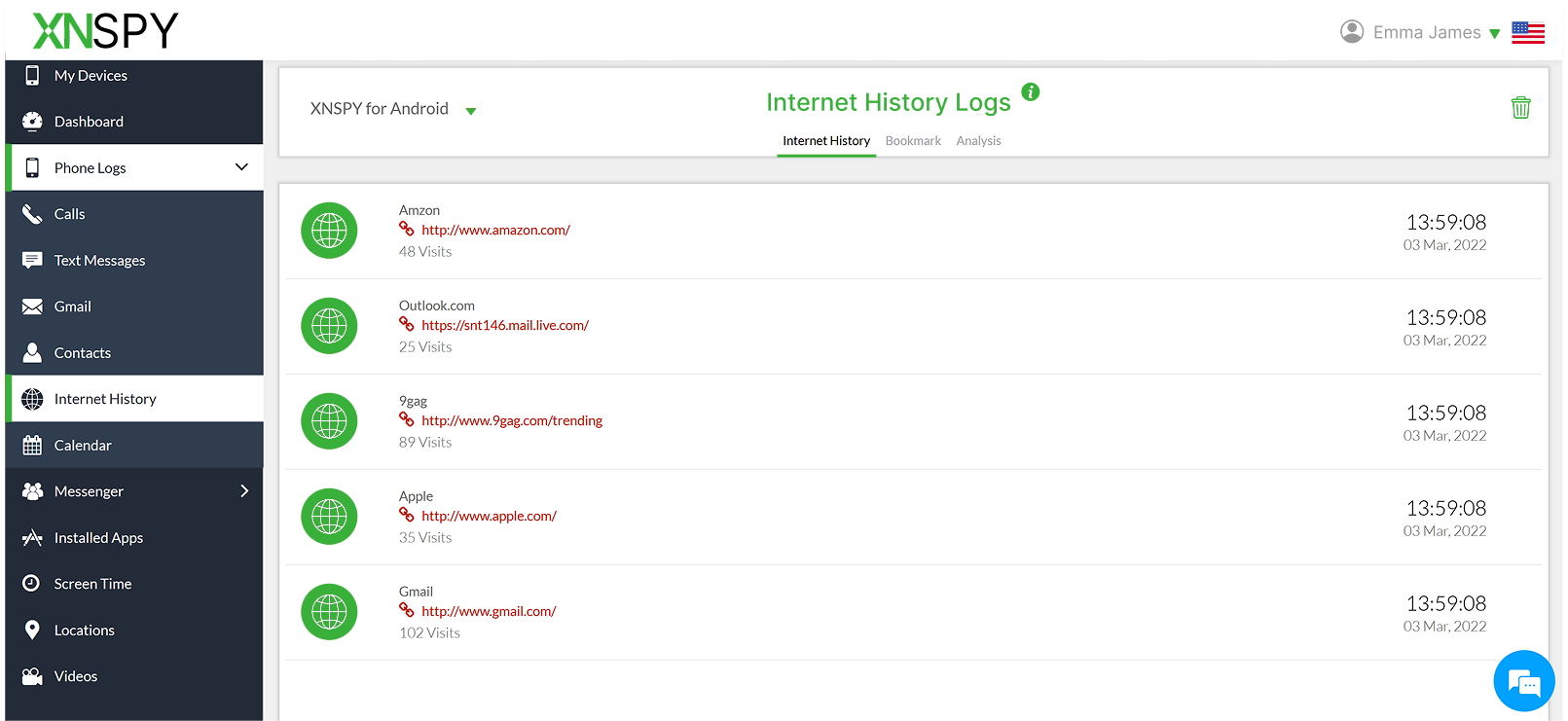Expand the Messenger submenu

tap(244, 491)
